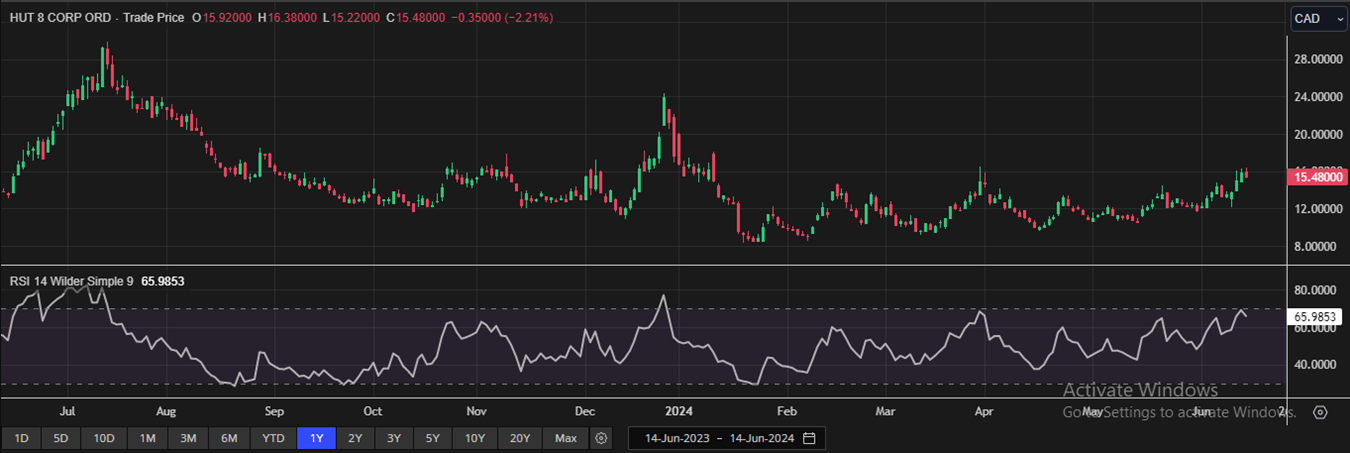The width and height of the screenshot is (1350, 453).
Task: Select the YTD range button
Action: coord(273,438)
